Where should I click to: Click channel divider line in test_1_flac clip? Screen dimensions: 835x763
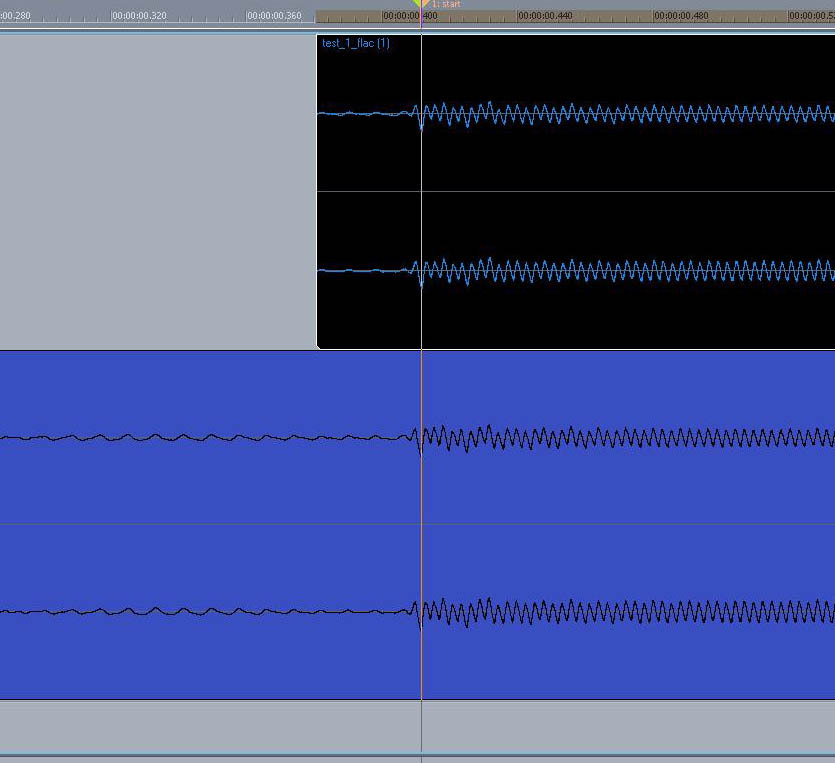600,191
